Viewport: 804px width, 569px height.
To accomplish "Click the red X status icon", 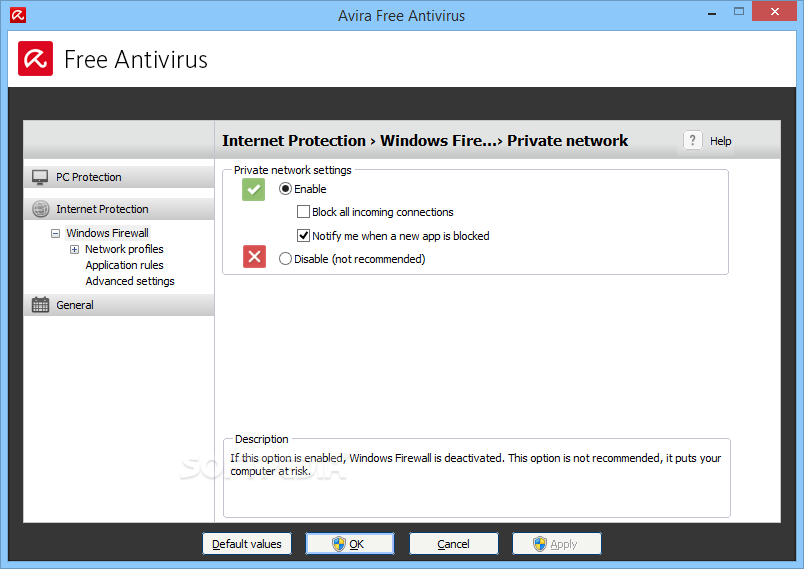I will 254,258.
